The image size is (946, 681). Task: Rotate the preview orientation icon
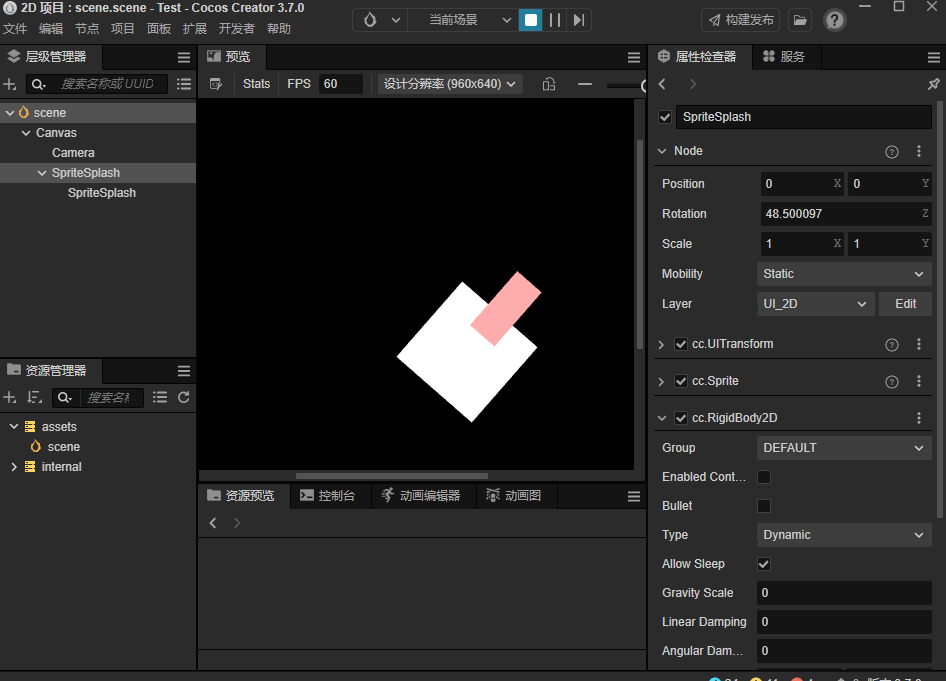[x=548, y=84]
